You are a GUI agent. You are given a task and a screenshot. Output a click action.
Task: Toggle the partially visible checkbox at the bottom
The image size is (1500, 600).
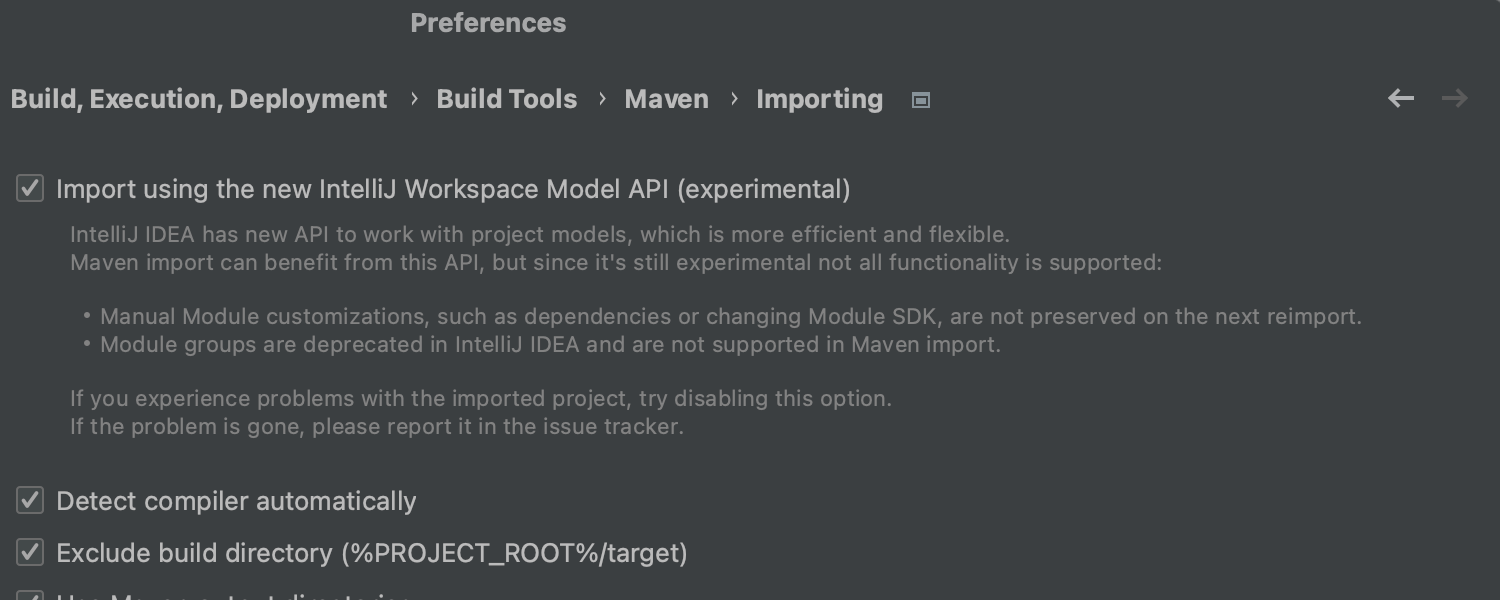[30, 596]
